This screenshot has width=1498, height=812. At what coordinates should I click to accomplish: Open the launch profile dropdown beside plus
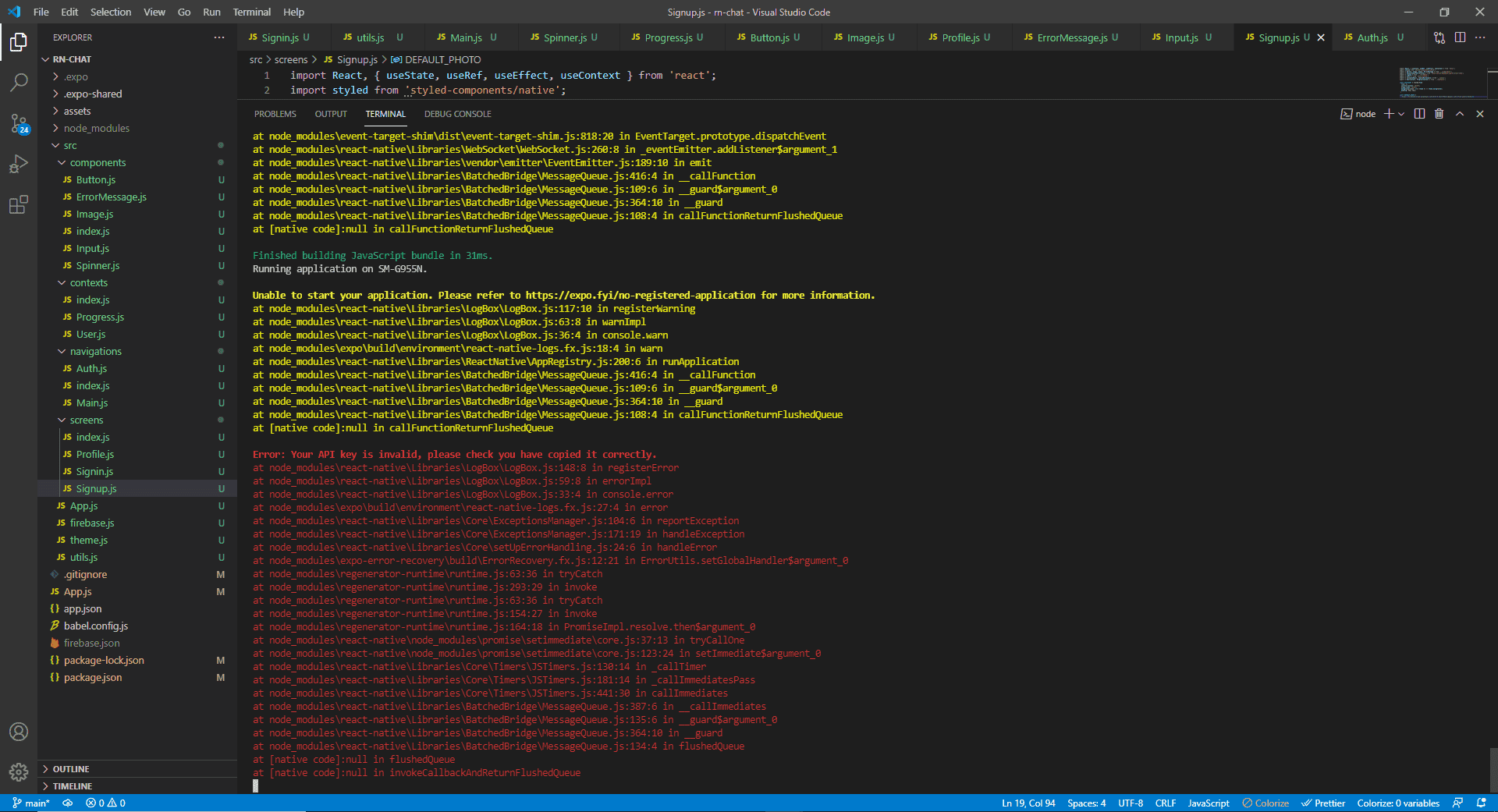click(1402, 114)
